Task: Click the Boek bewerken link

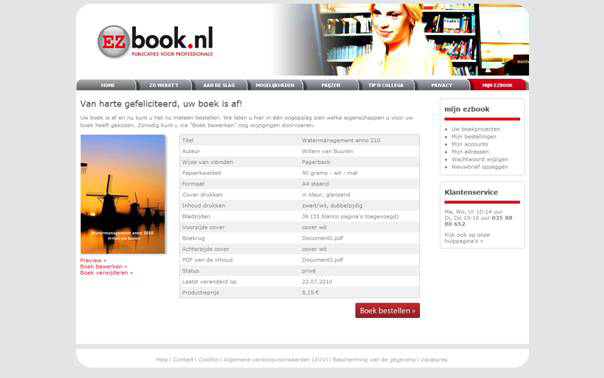Action: 104,267
